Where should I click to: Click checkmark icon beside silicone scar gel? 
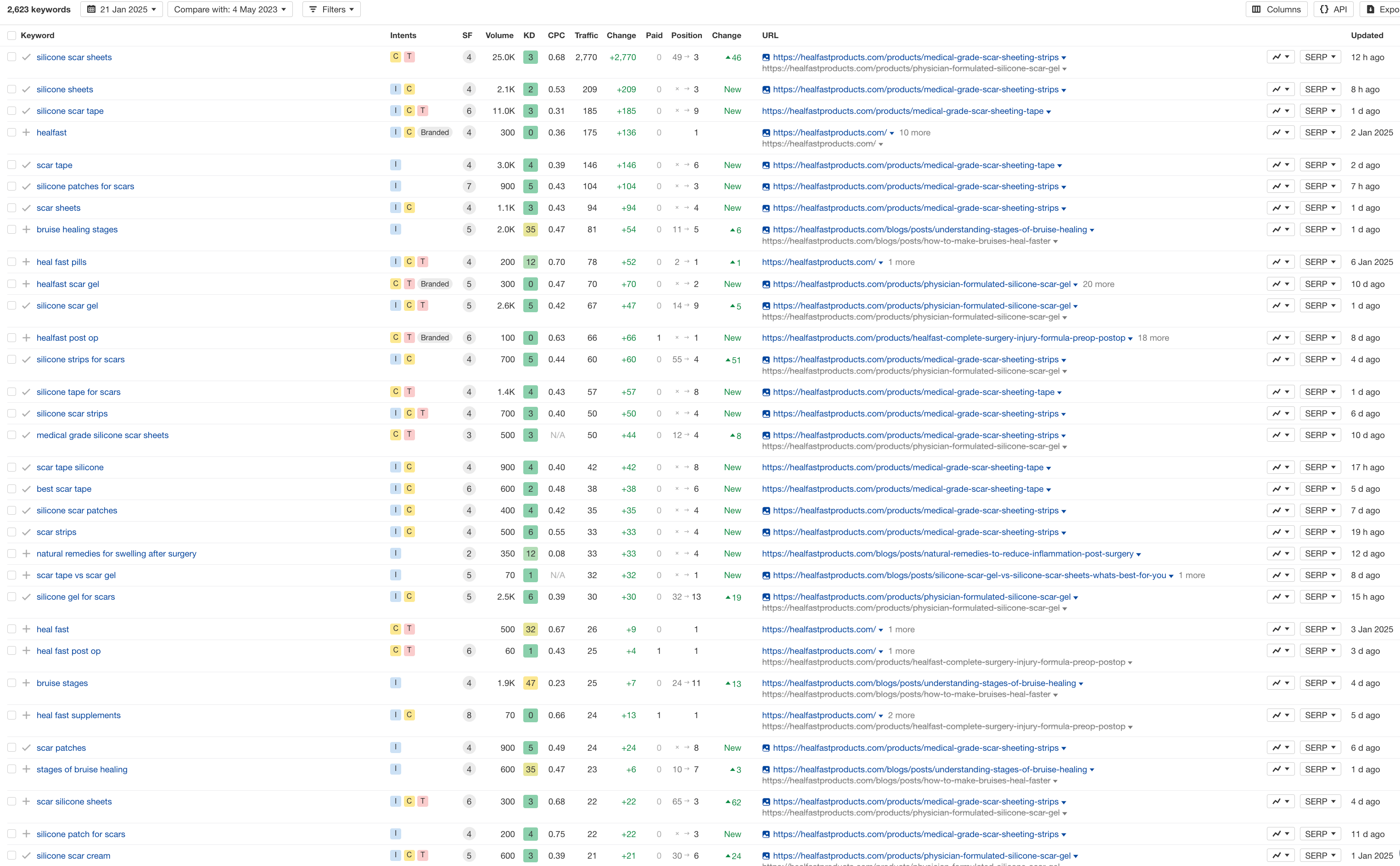click(26, 306)
